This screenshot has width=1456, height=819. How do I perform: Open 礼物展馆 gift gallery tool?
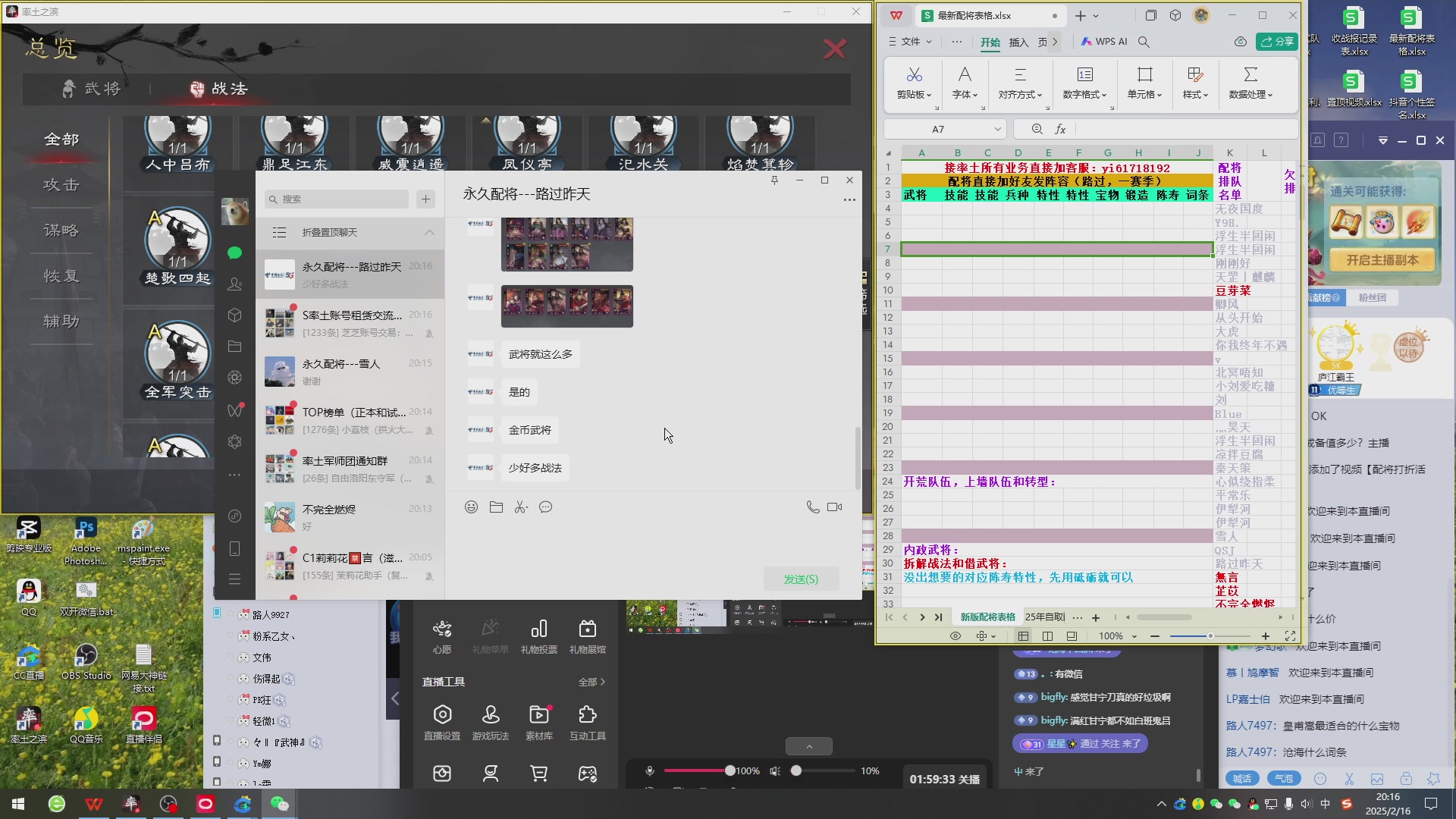coord(587,635)
